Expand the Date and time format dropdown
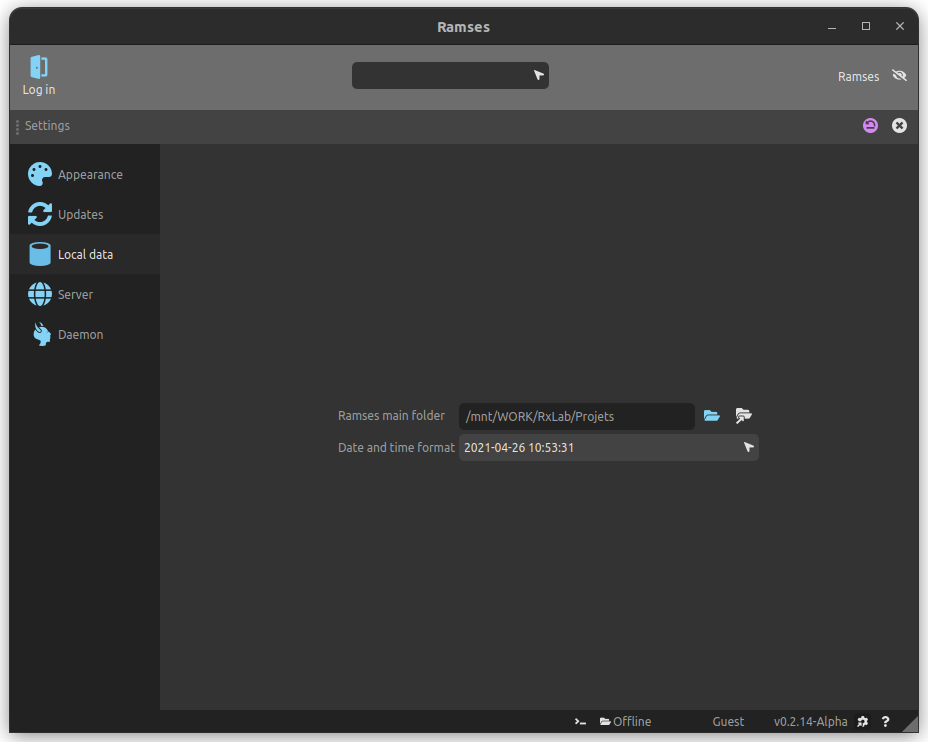The image size is (928, 742). tap(608, 448)
